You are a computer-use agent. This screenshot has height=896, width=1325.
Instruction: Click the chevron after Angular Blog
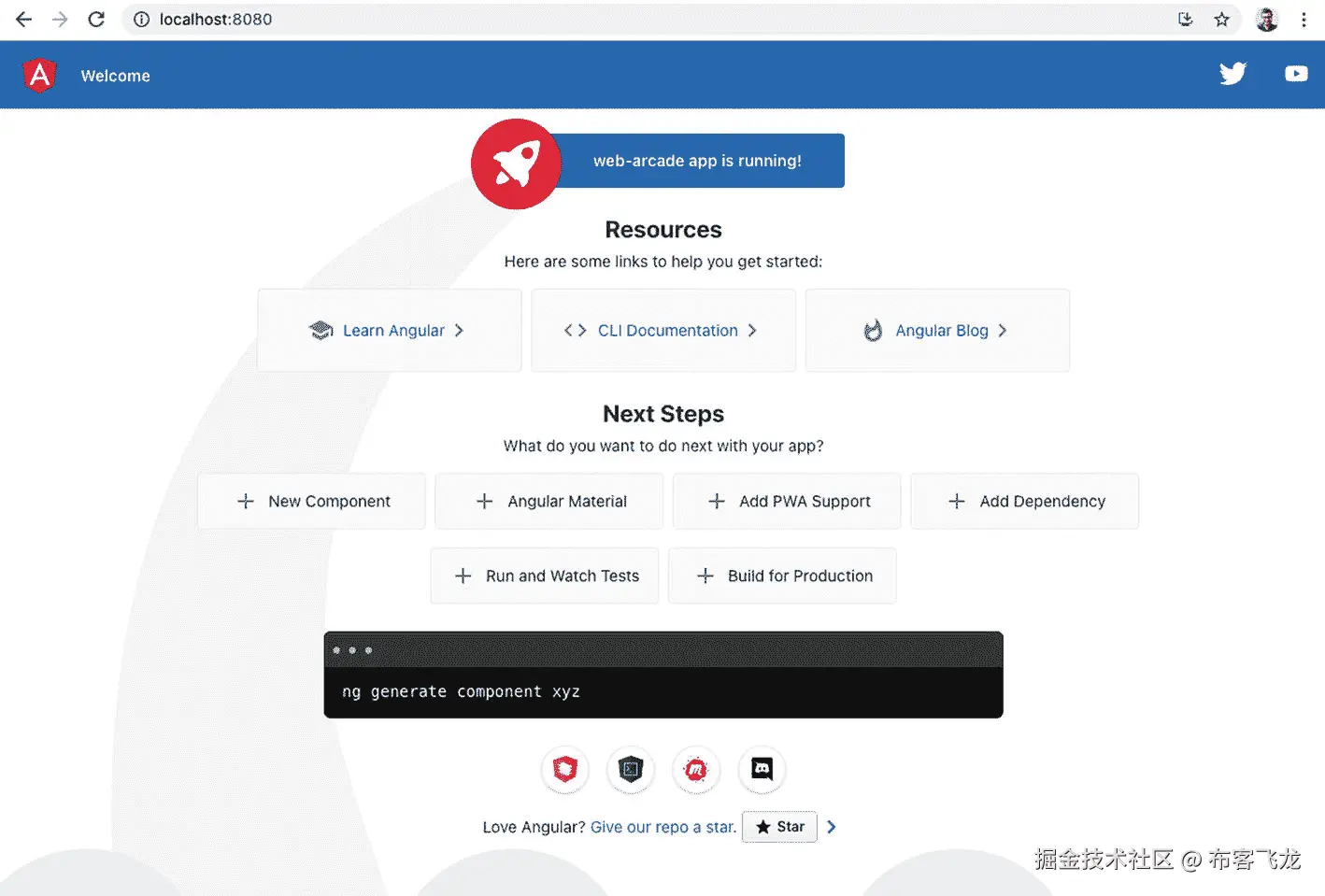click(1002, 330)
